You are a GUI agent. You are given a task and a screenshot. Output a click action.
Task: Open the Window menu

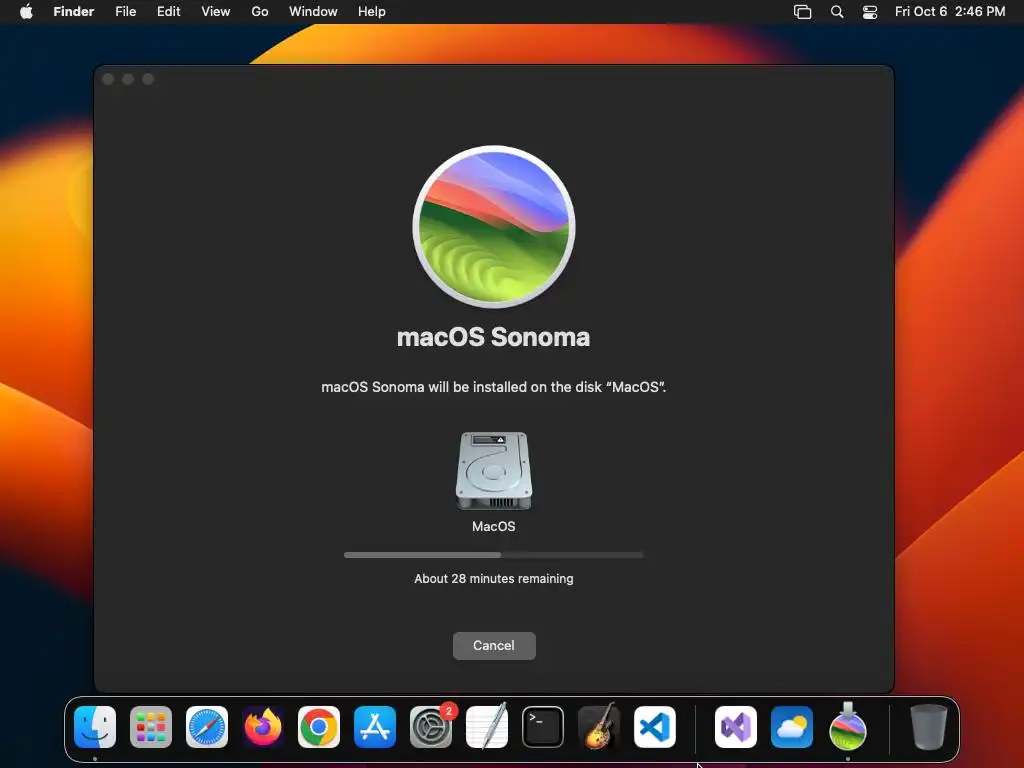coord(313,12)
